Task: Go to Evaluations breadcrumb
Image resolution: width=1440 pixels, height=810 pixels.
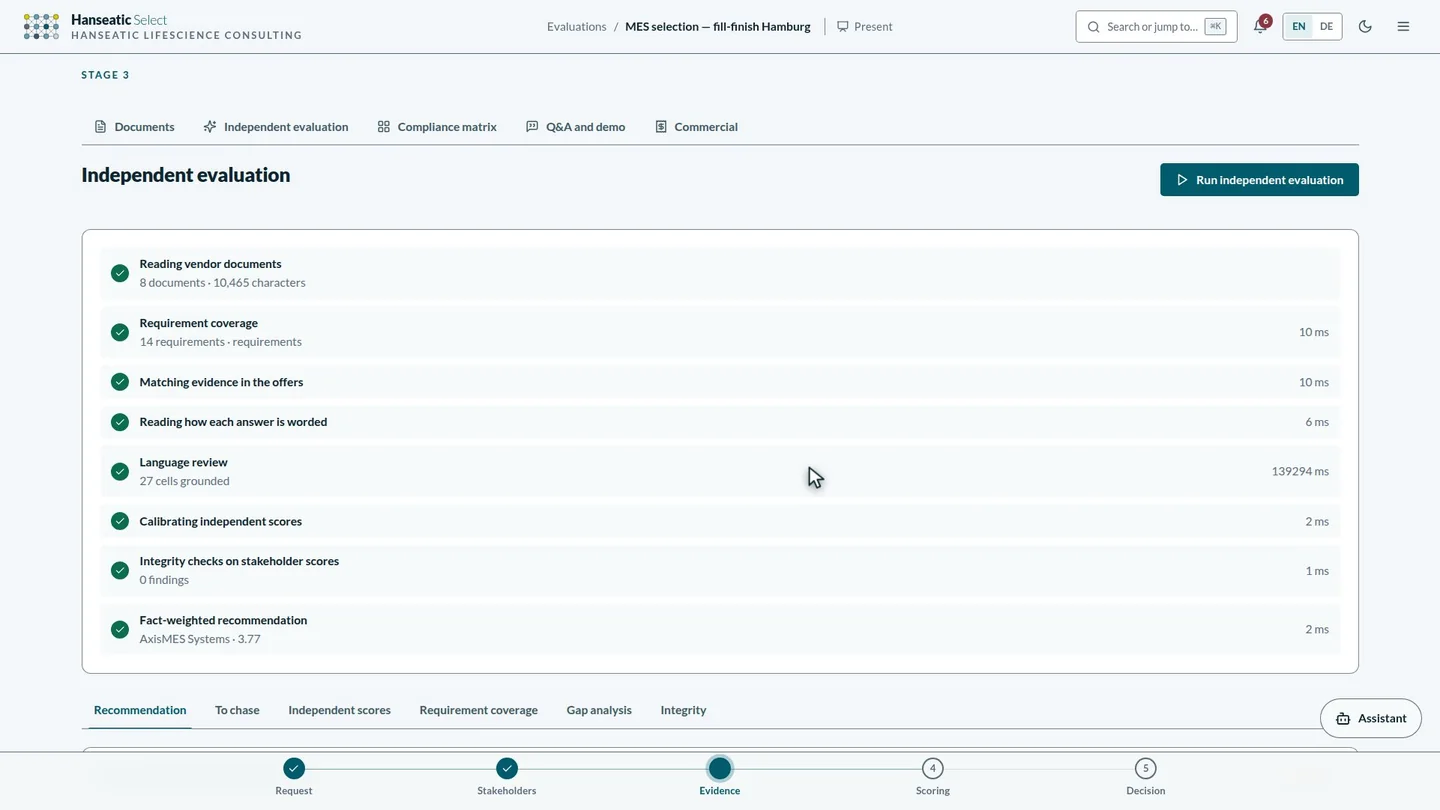Action: 576,27
